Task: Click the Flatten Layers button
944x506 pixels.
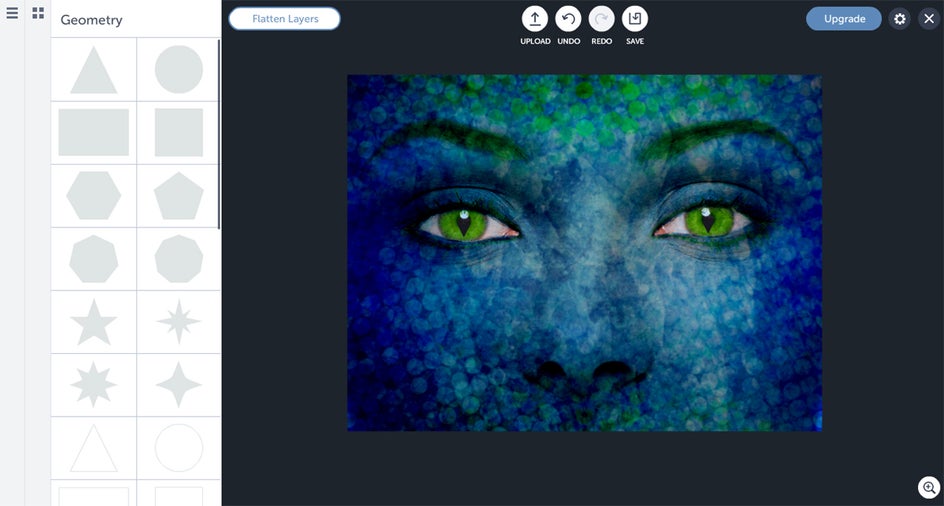Action: pos(285,19)
